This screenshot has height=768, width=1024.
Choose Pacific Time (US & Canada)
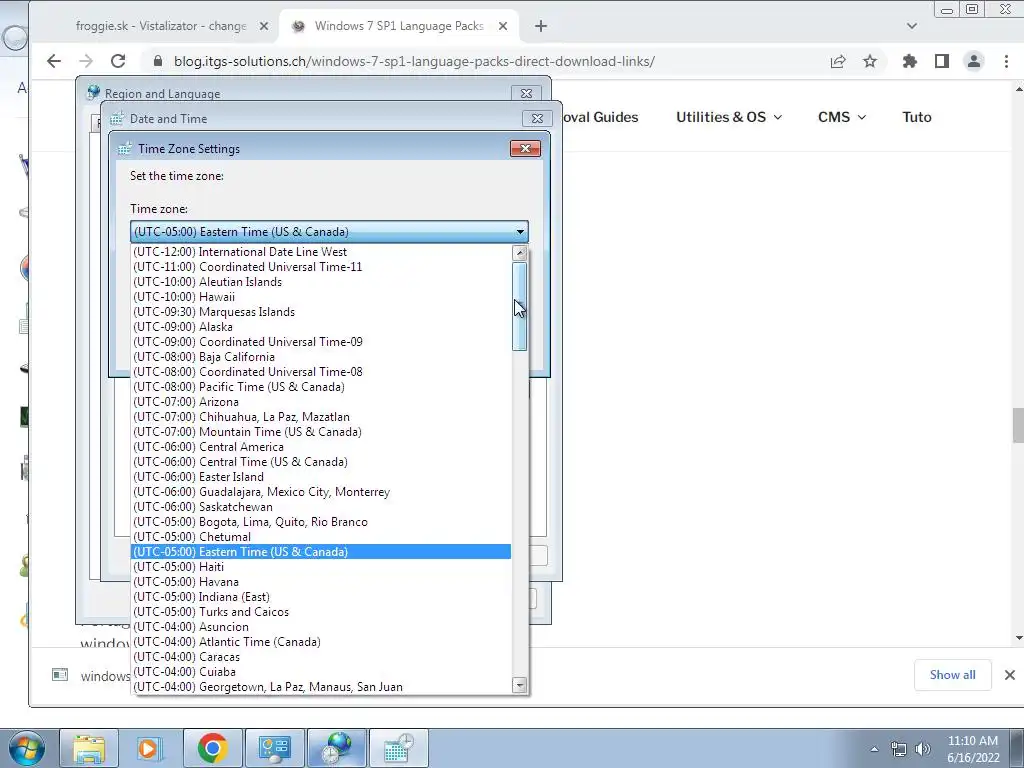pos(321,387)
